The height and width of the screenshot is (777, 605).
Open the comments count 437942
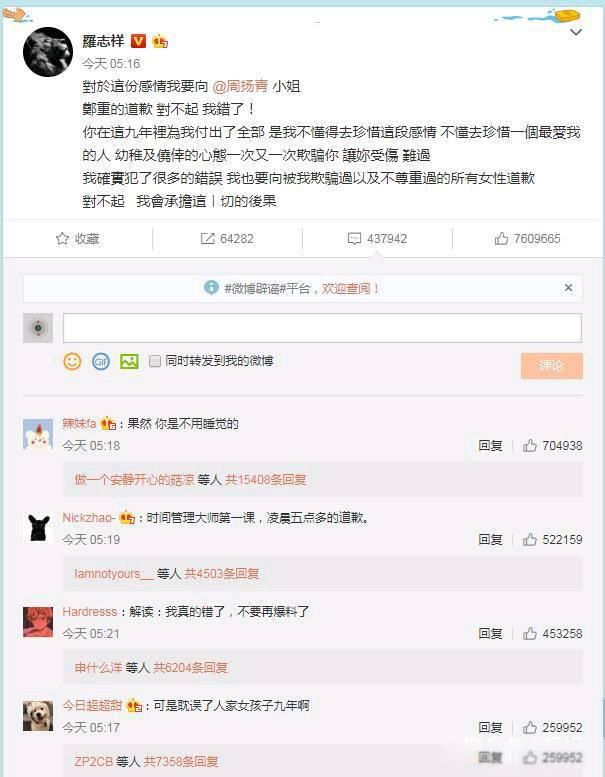377,239
